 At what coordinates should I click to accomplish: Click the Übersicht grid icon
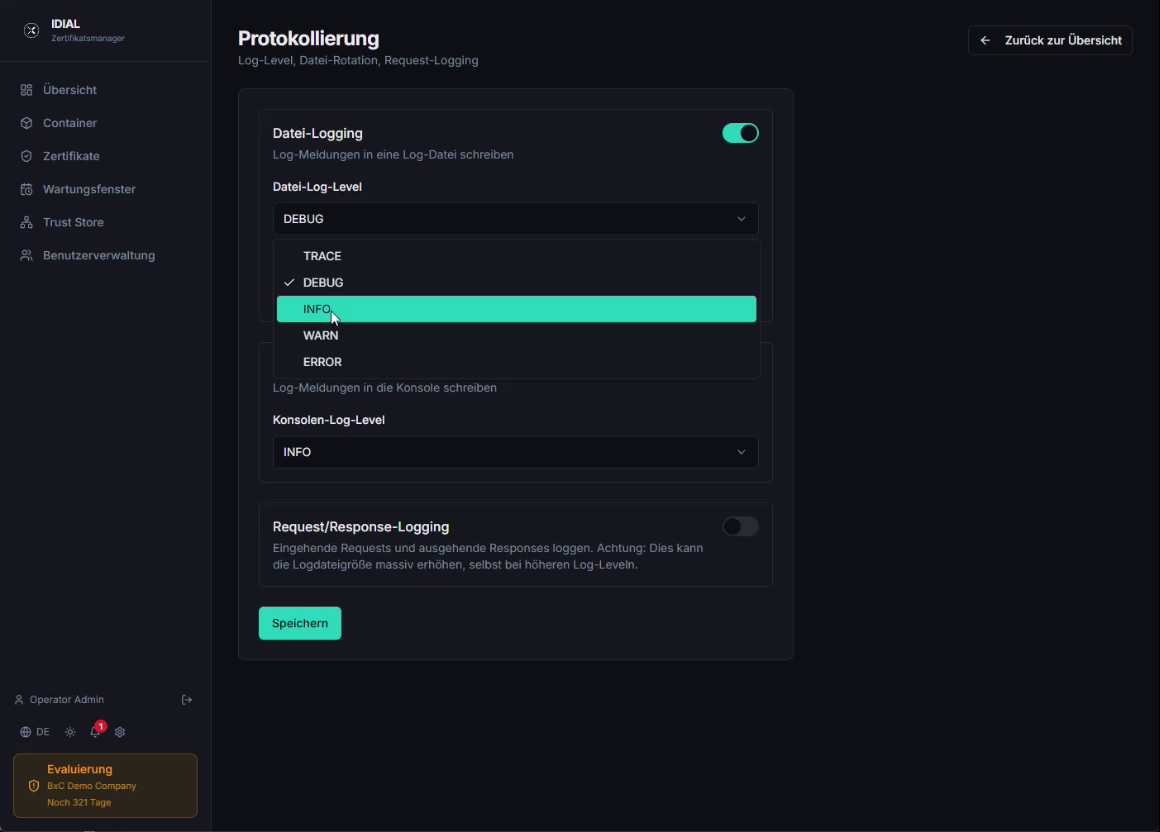coord(27,89)
